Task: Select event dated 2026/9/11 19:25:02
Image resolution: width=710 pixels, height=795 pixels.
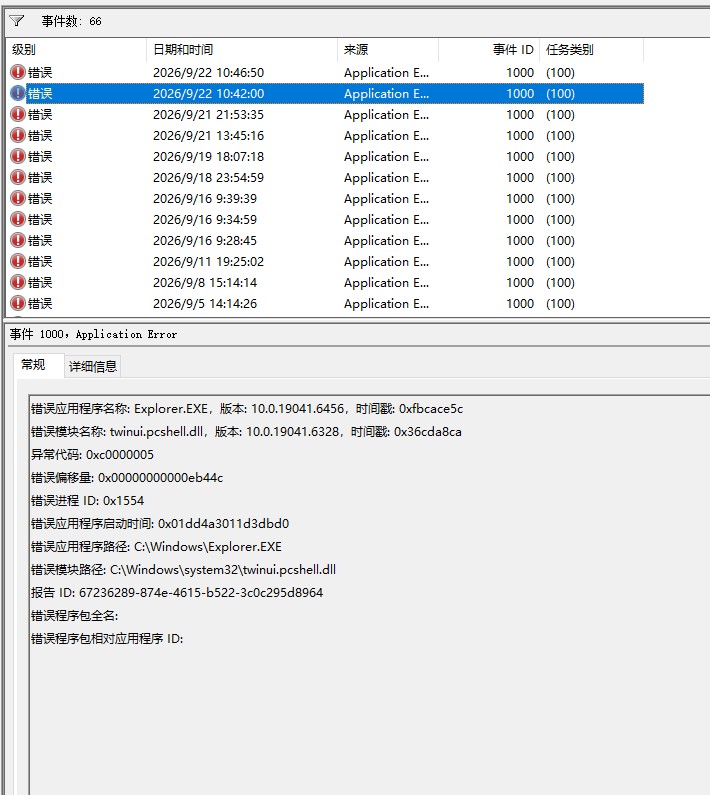Action: pos(325,262)
